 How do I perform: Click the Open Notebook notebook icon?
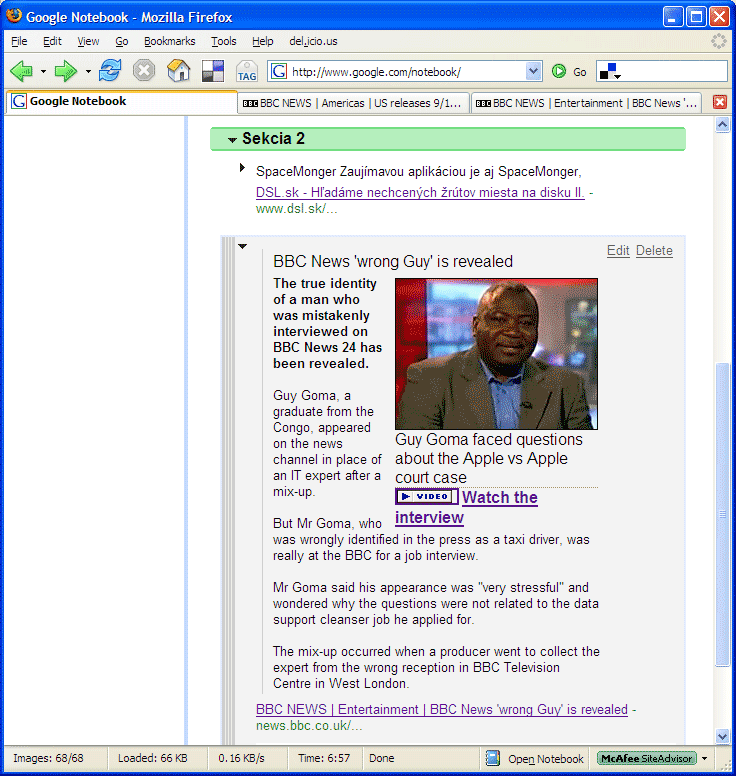pos(493,758)
